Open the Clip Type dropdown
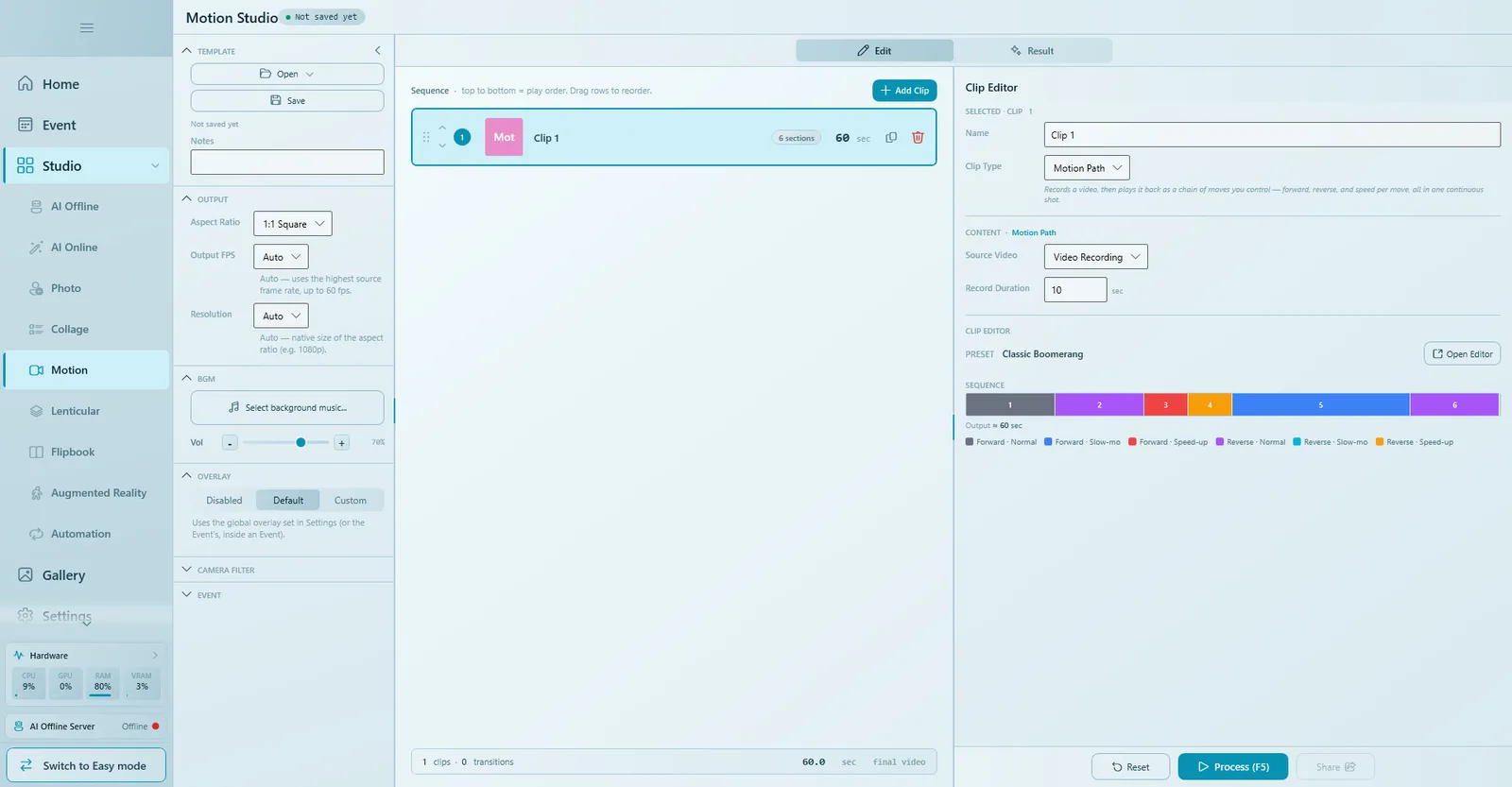 (x=1087, y=168)
